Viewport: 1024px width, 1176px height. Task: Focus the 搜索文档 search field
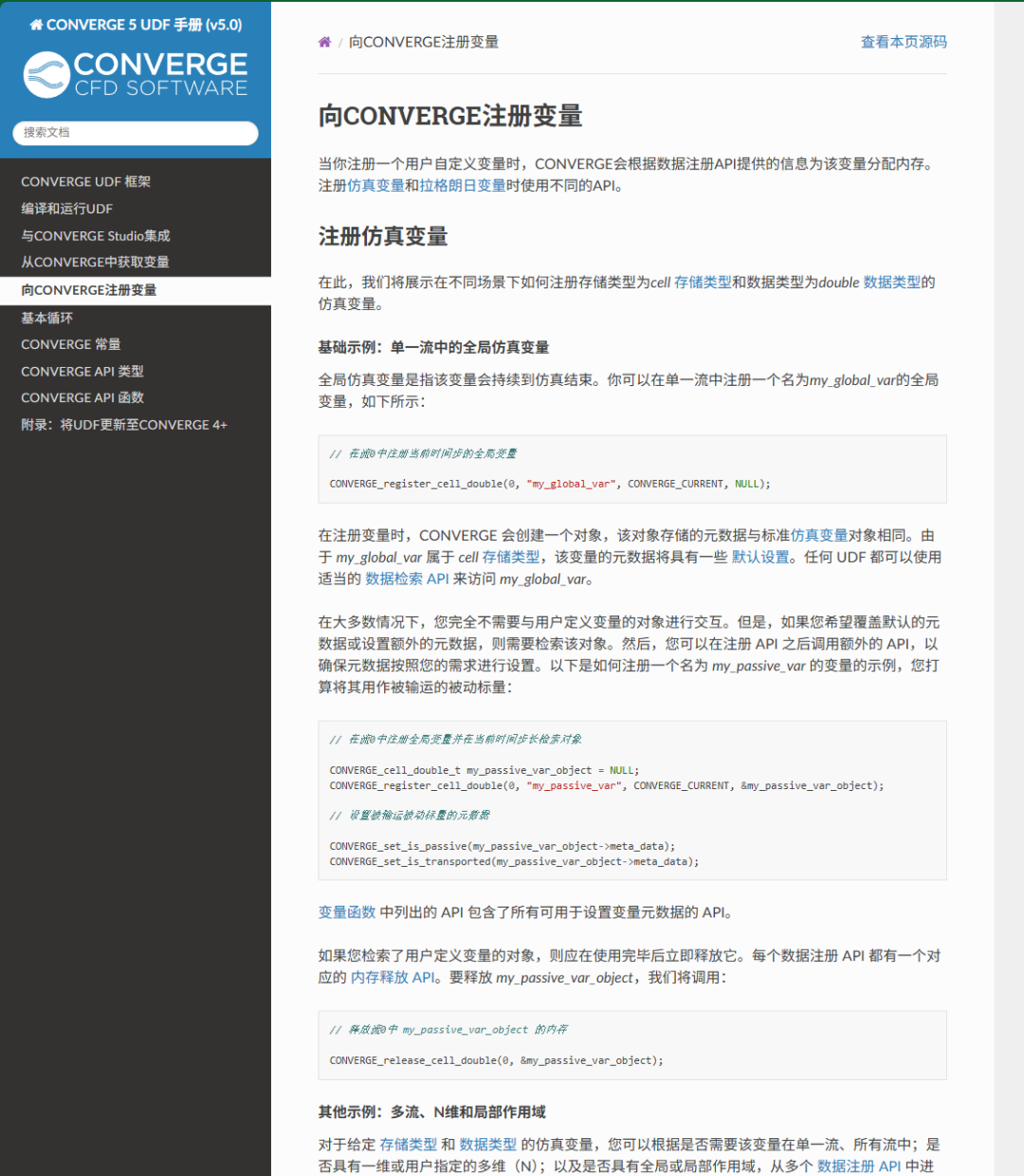(x=136, y=133)
